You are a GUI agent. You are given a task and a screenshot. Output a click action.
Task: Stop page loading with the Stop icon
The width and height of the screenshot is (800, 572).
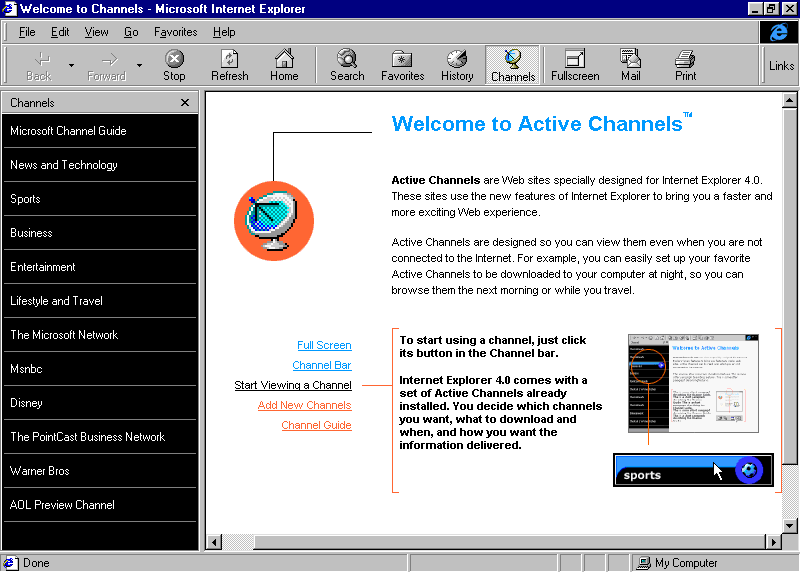[174, 59]
